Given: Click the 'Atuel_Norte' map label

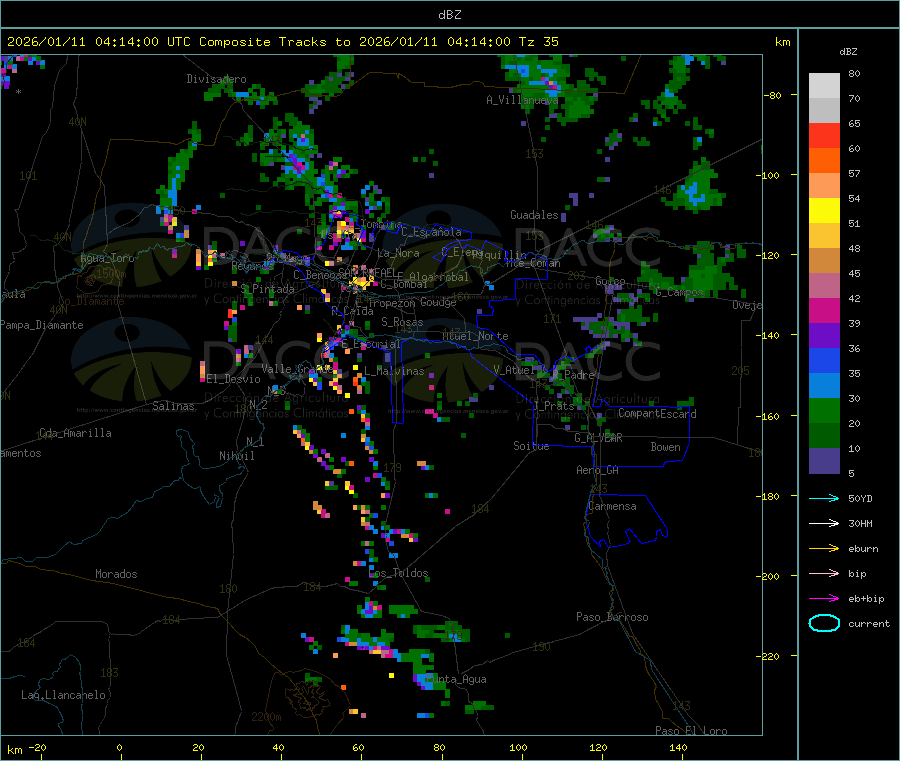Looking at the screenshot, I should 475,336.
